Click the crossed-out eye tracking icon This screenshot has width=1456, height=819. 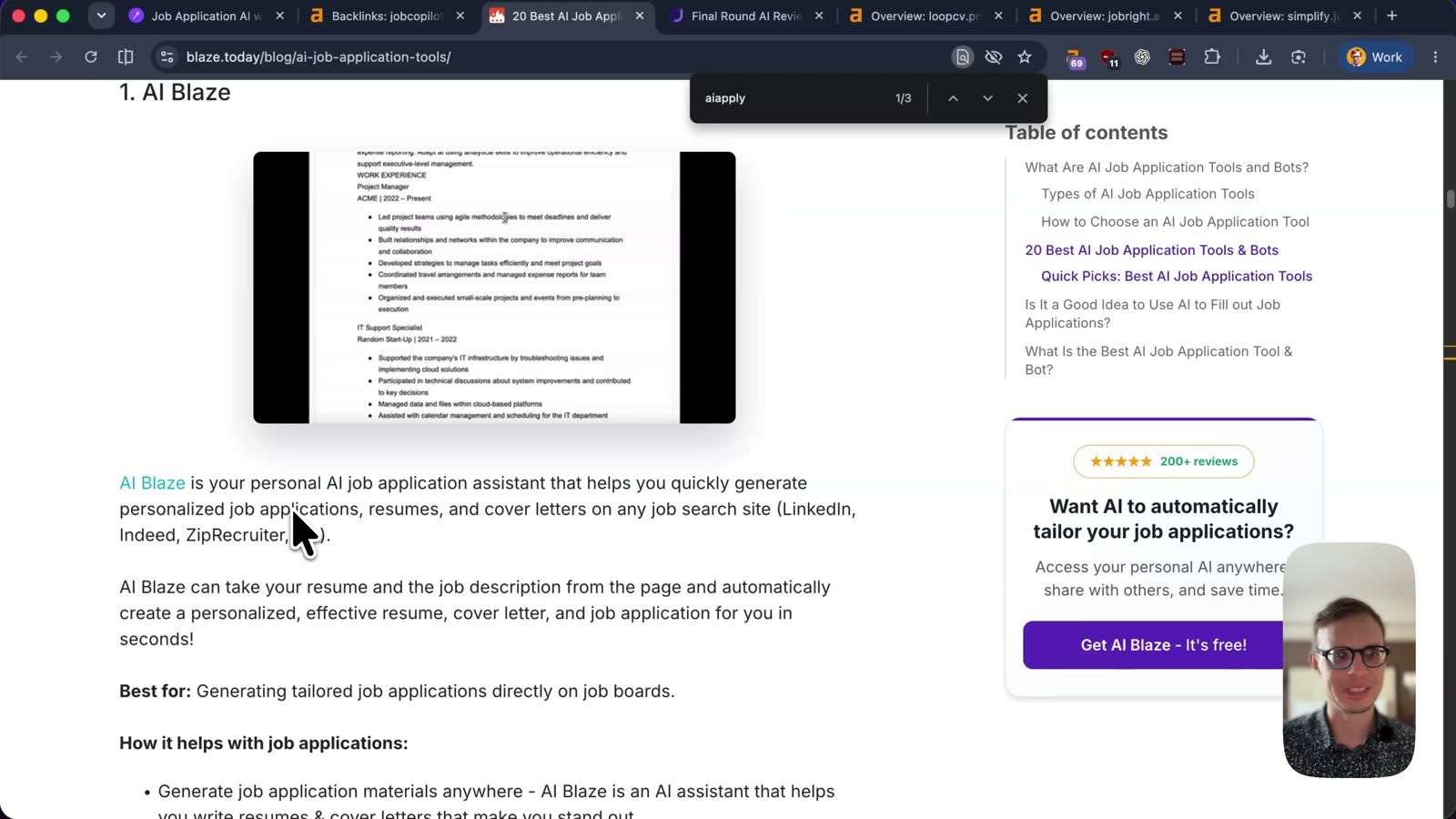click(994, 56)
